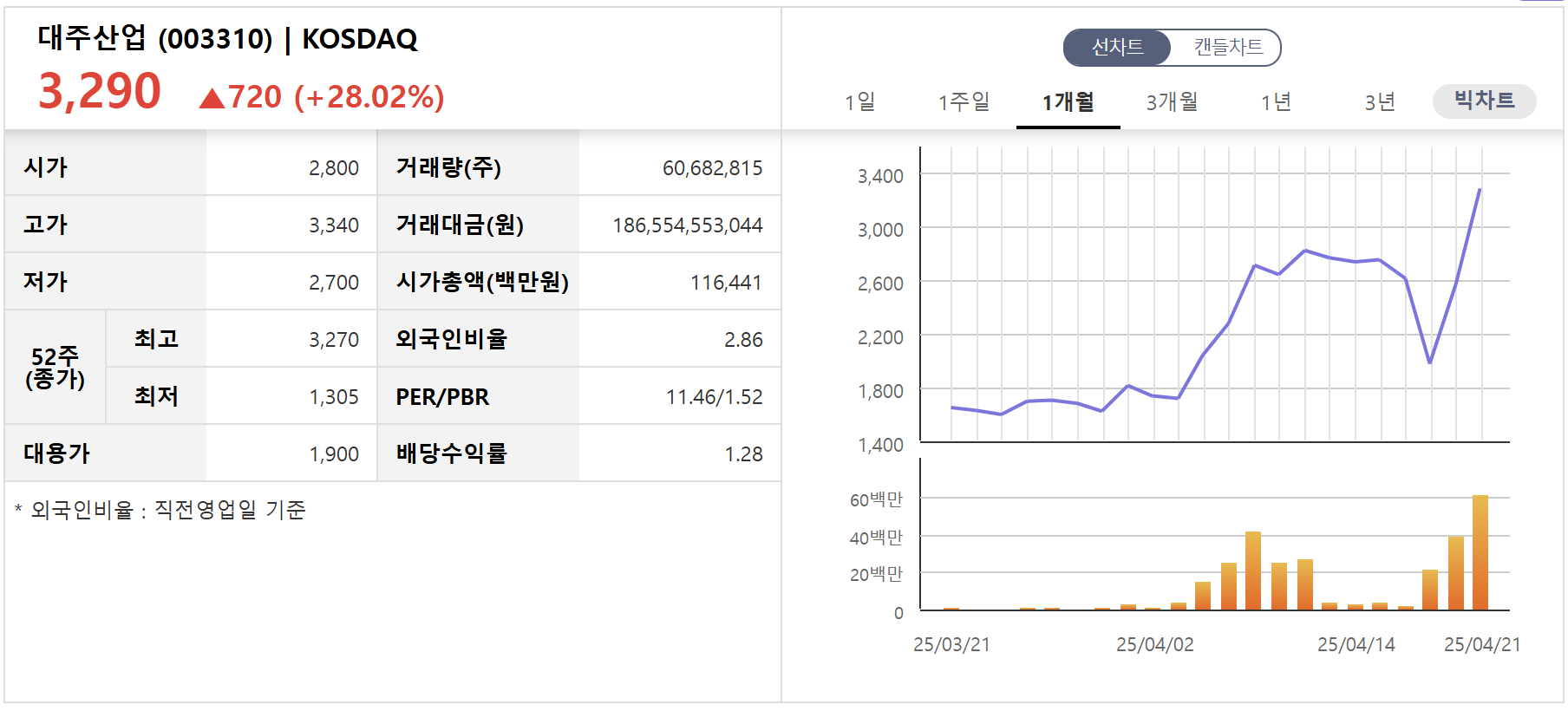
Task: Open the 빅차트 button
Action: pos(1484,101)
